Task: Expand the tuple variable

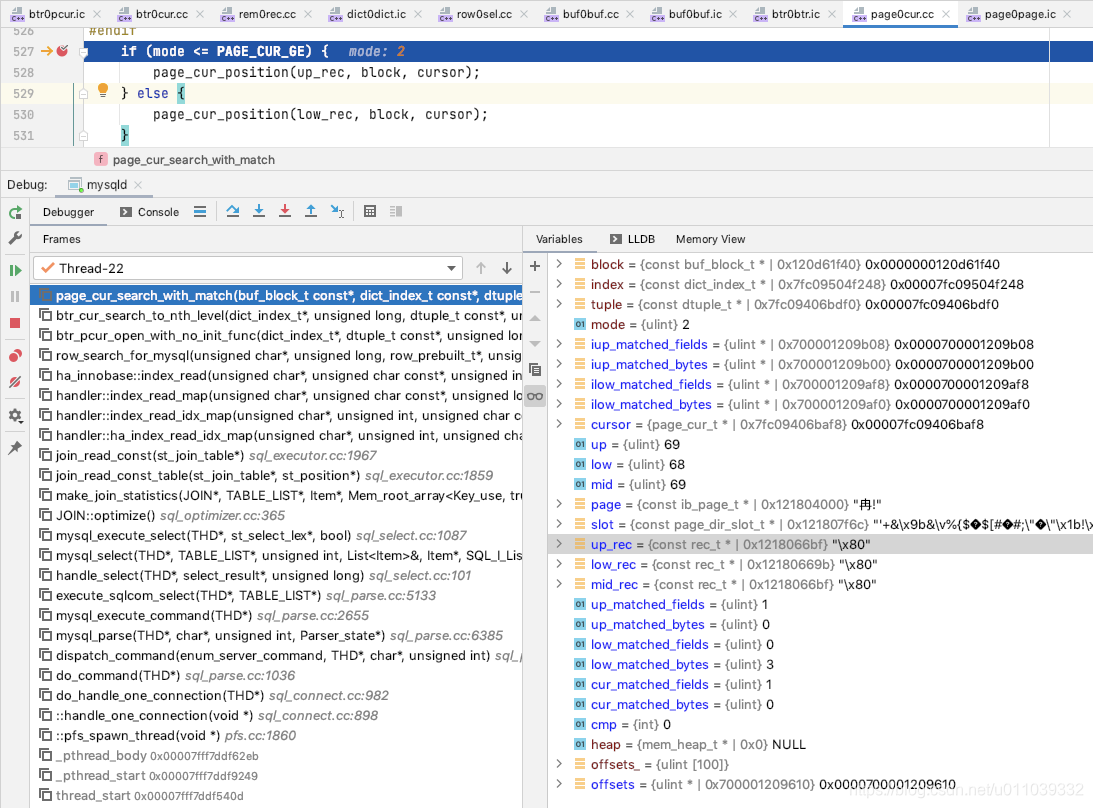Action: click(559, 304)
